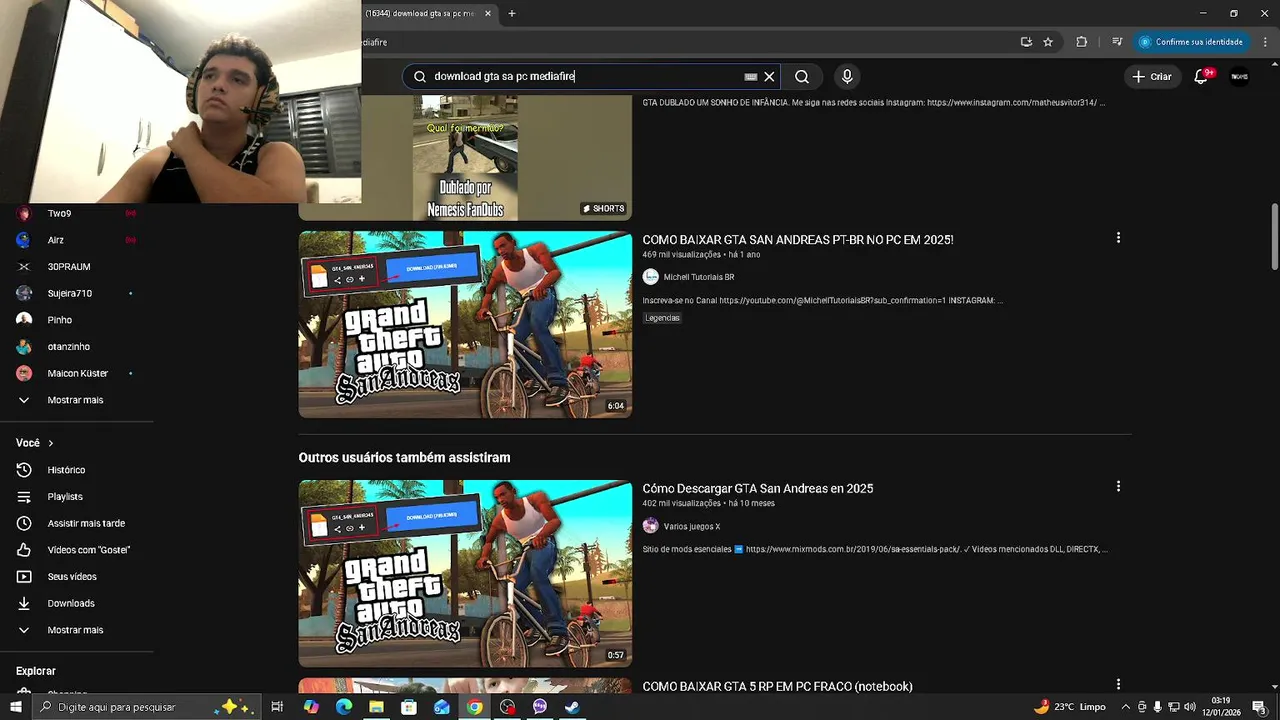
Task: Open Varios juegos X channel
Action: click(692, 526)
